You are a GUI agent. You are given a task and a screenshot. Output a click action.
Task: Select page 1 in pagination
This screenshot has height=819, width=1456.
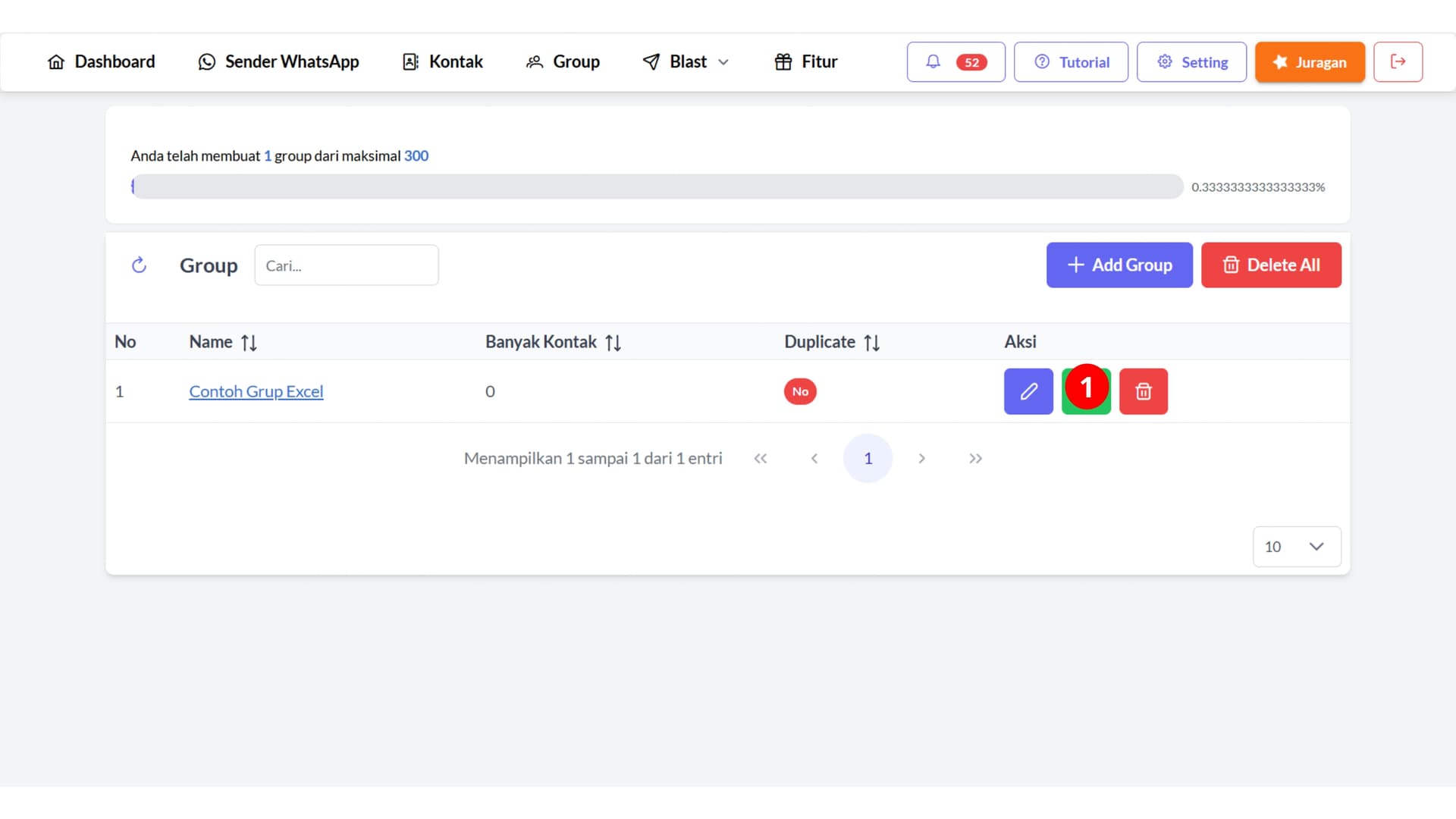click(x=868, y=459)
